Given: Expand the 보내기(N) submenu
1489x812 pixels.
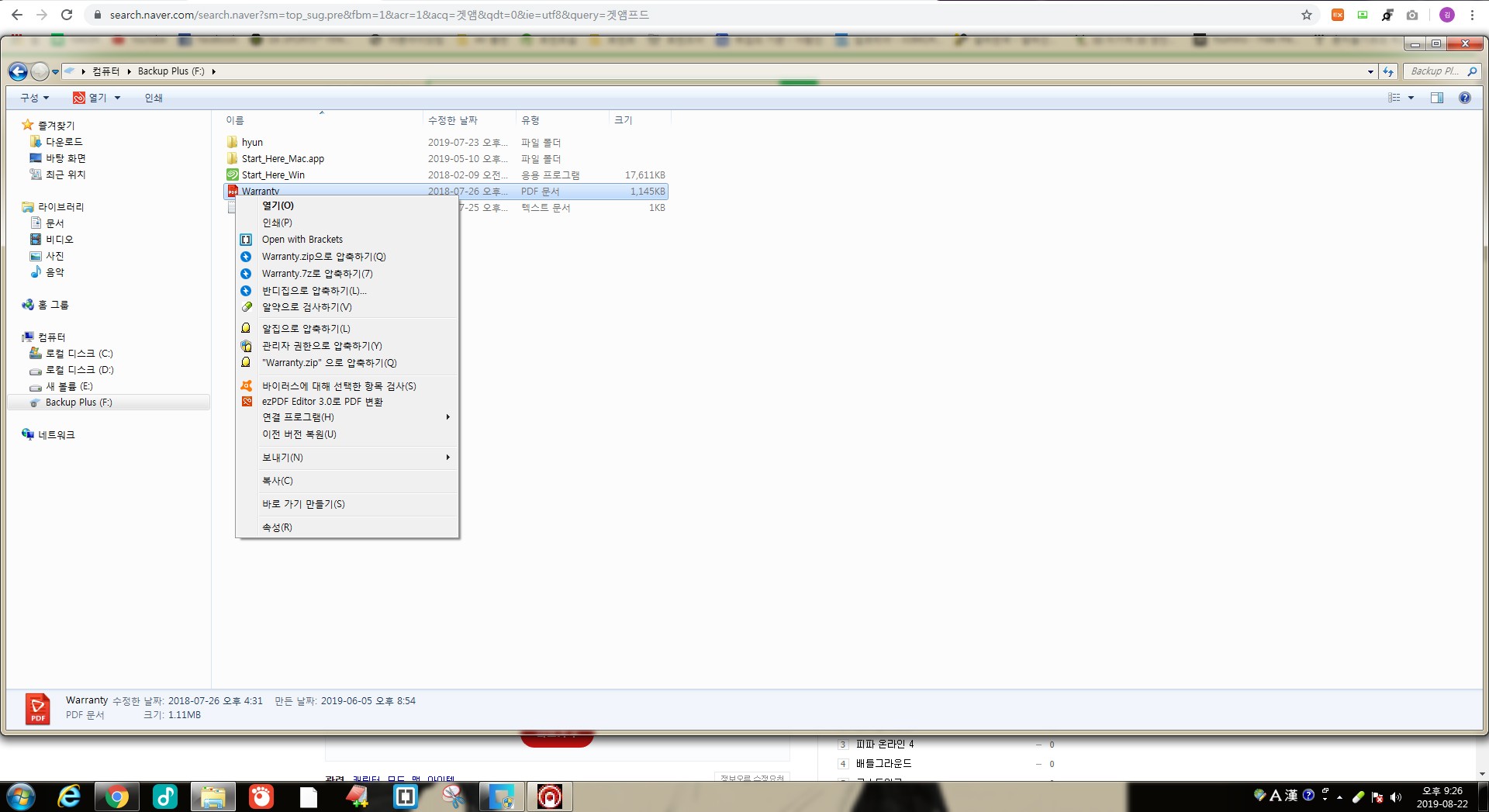Looking at the screenshot, I should point(347,458).
